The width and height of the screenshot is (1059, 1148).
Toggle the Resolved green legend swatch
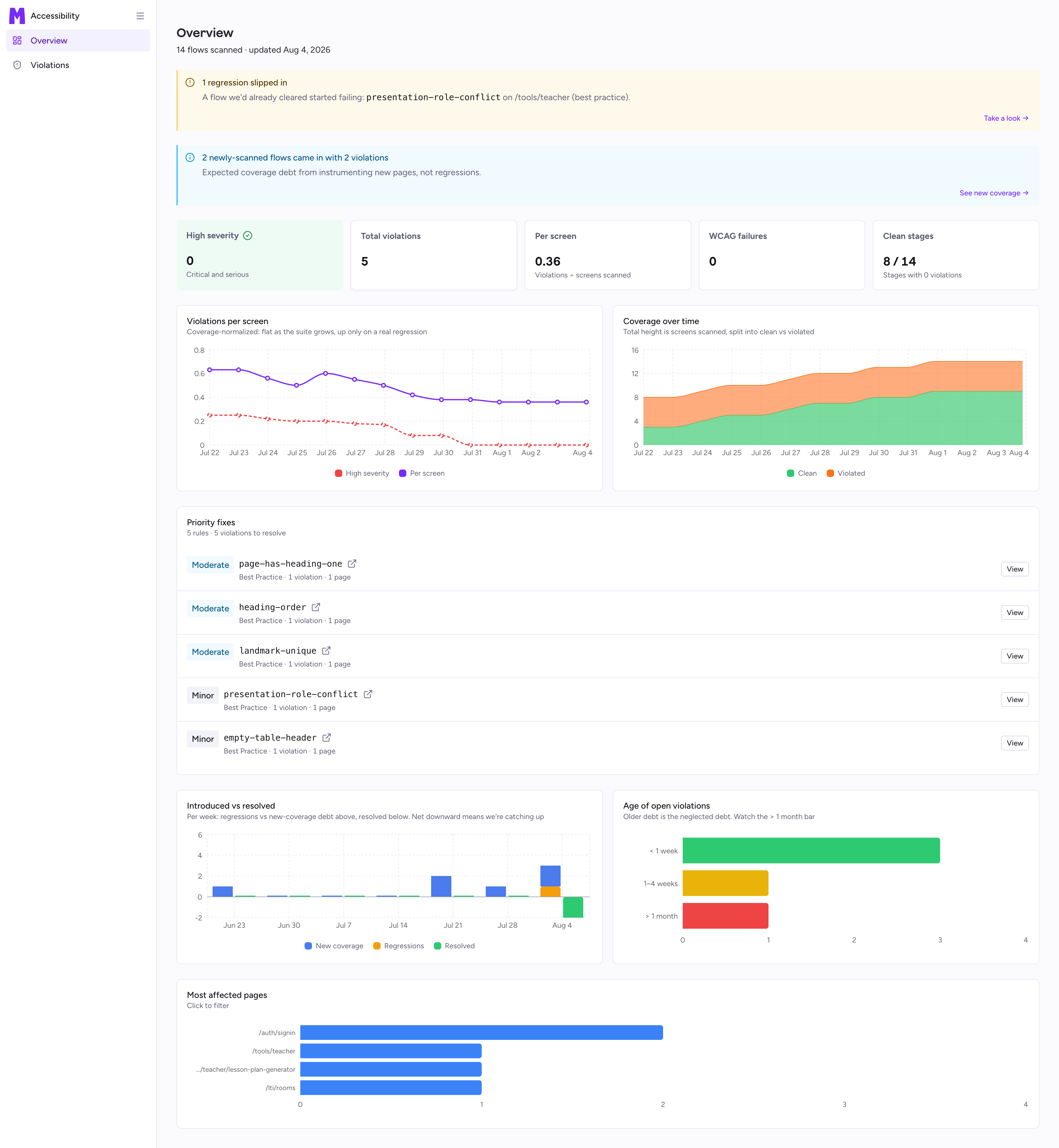[438, 946]
